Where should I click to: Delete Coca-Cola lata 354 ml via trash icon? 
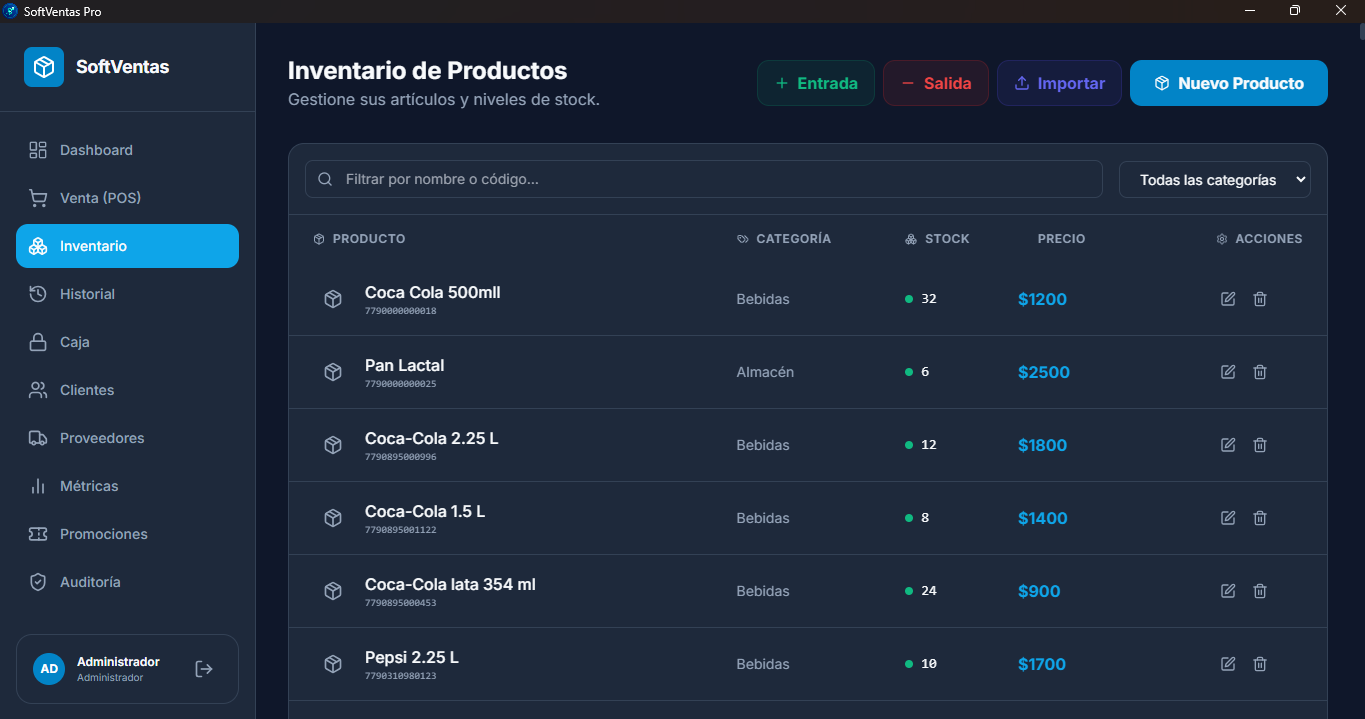pos(1259,590)
